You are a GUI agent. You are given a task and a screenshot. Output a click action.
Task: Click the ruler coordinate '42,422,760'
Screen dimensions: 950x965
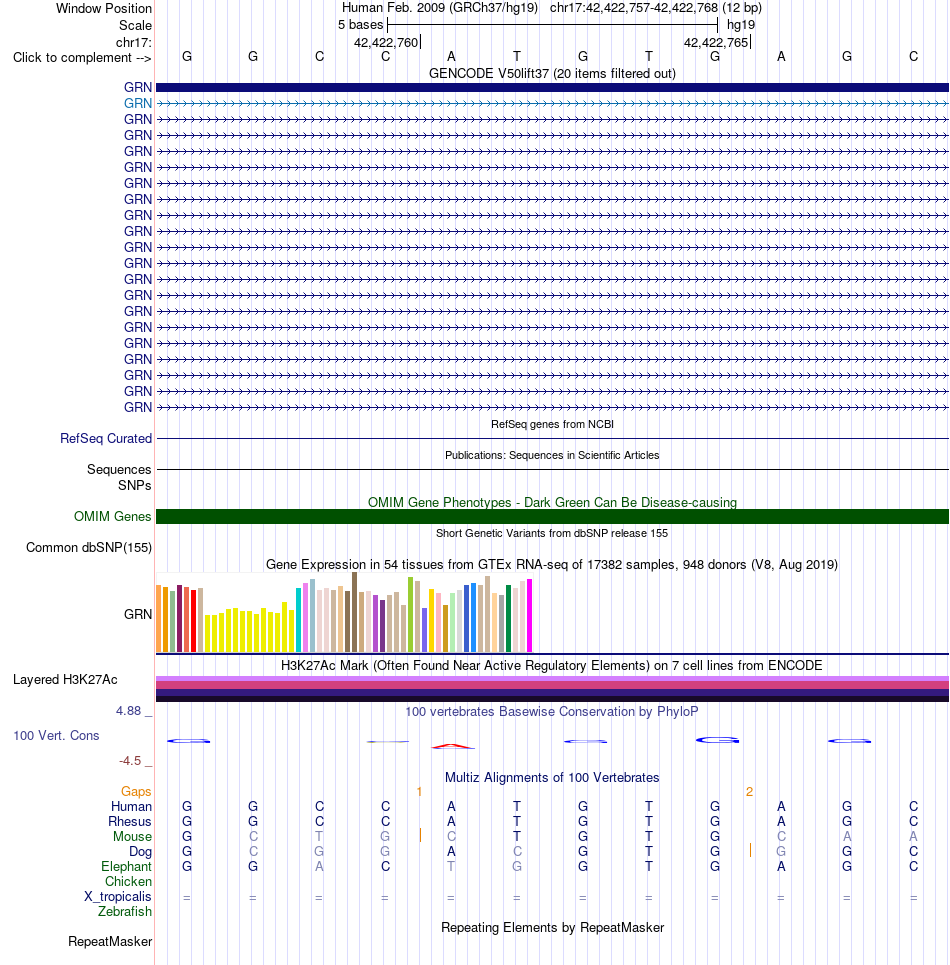point(386,42)
